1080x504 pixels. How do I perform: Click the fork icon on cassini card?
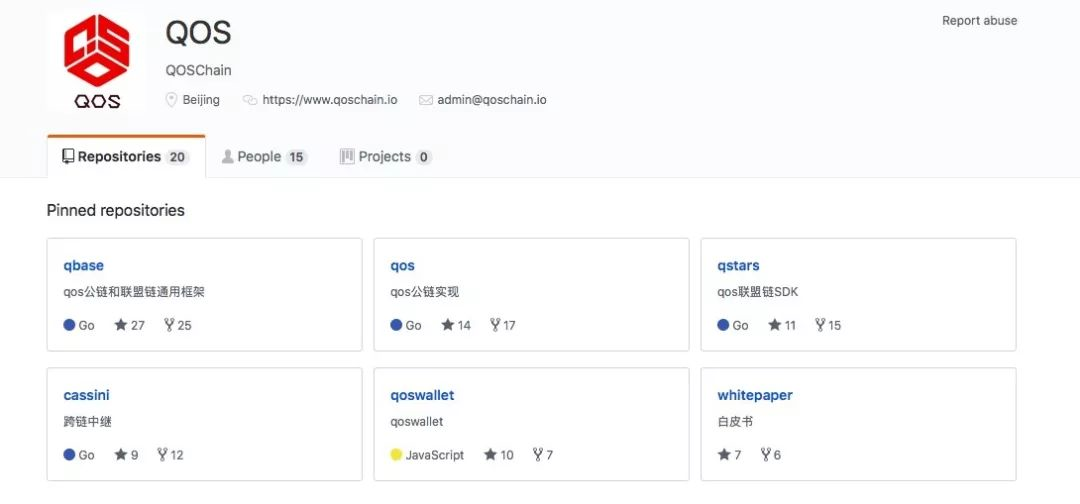pos(163,454)
